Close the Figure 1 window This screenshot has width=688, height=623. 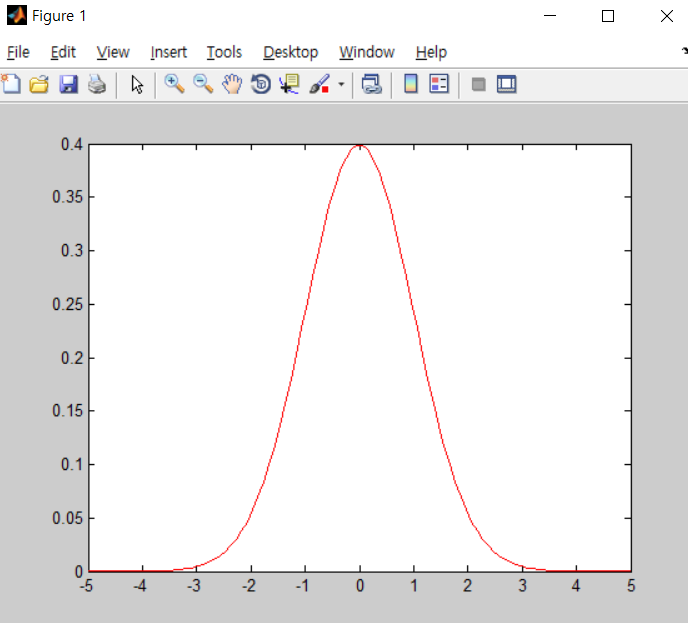coord(666,16)
